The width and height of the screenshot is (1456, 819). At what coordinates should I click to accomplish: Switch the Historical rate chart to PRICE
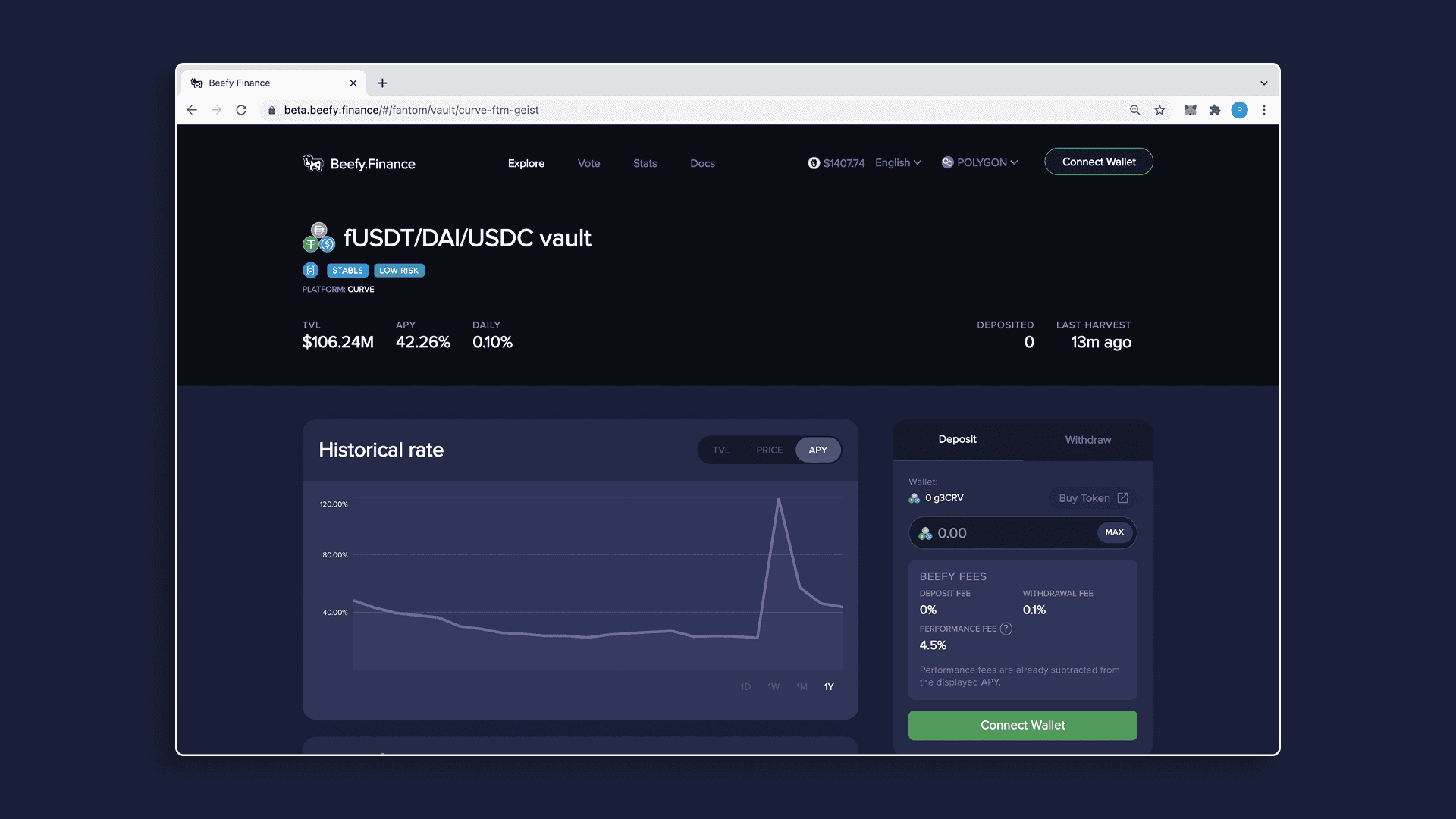770,450
